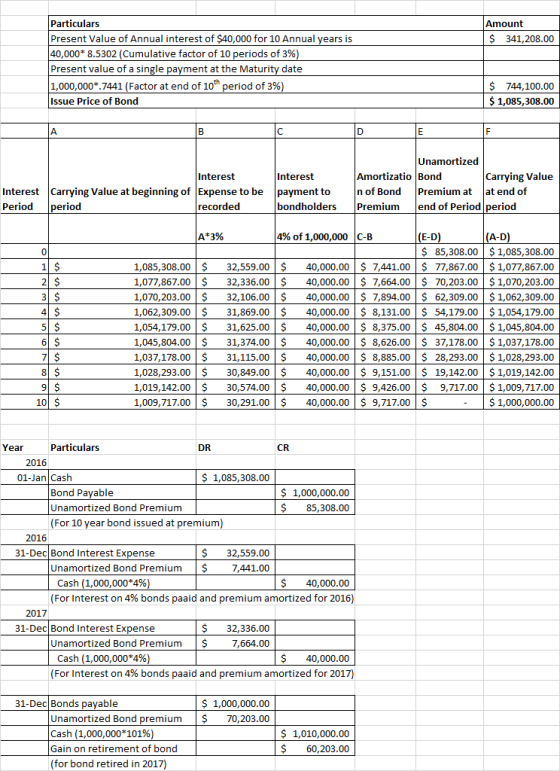Select the $ 744,100.00 amount cell
This screenshot has height=771, width=560.
pyautogui.click(x=522, y=86)
